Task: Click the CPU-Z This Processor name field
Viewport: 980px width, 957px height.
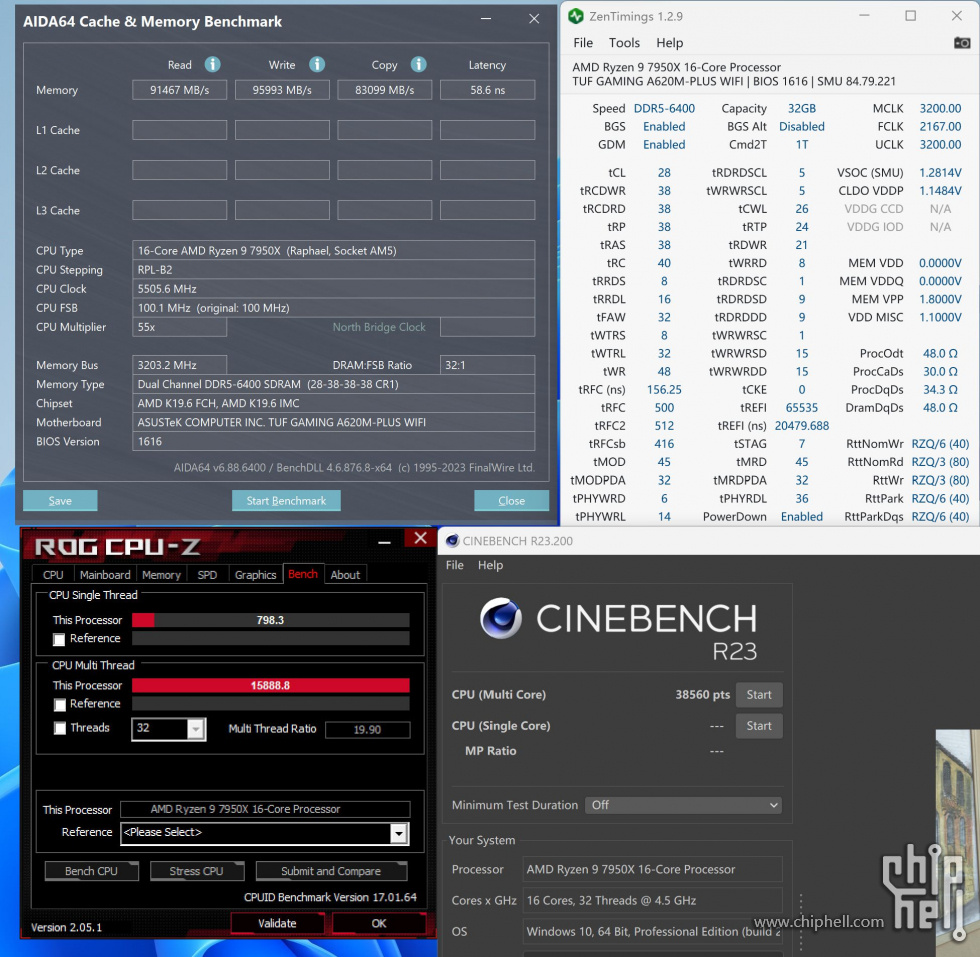Action: click(x=265, y=809)
